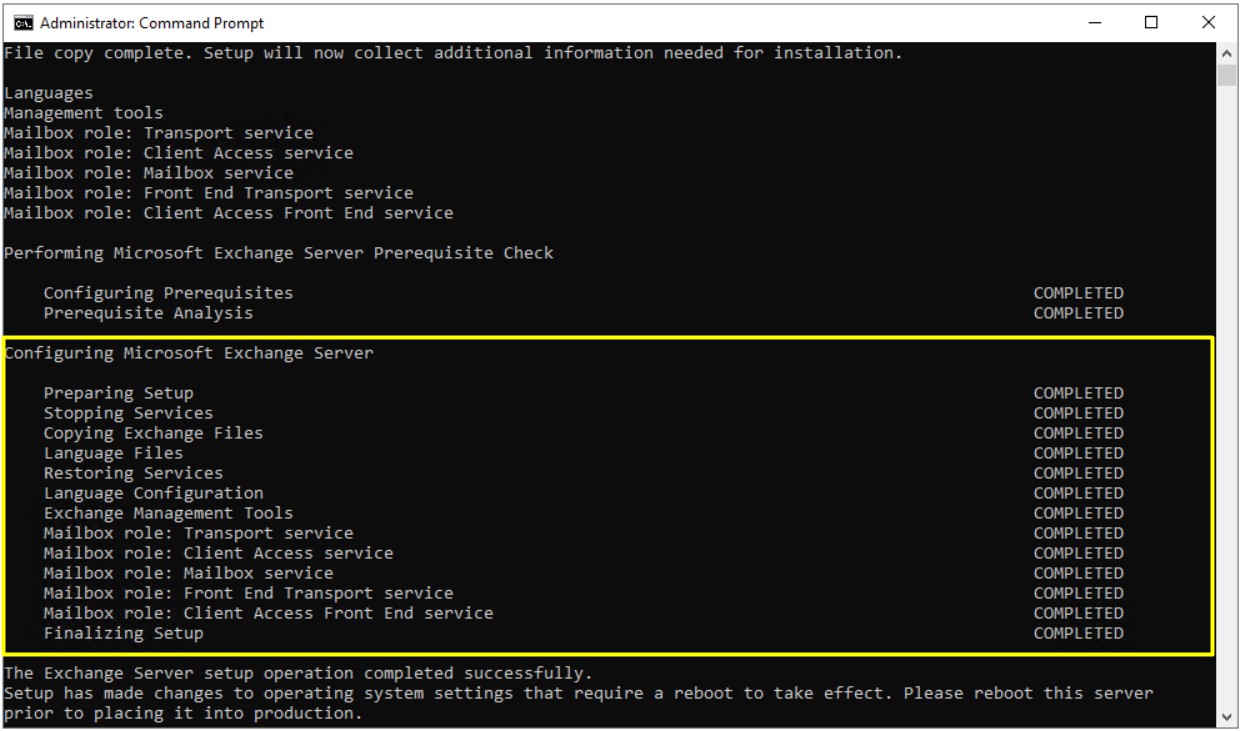The image size is (1241, 731).
Task: Maximize the Command Prompt window
Action: (1151, 22)
